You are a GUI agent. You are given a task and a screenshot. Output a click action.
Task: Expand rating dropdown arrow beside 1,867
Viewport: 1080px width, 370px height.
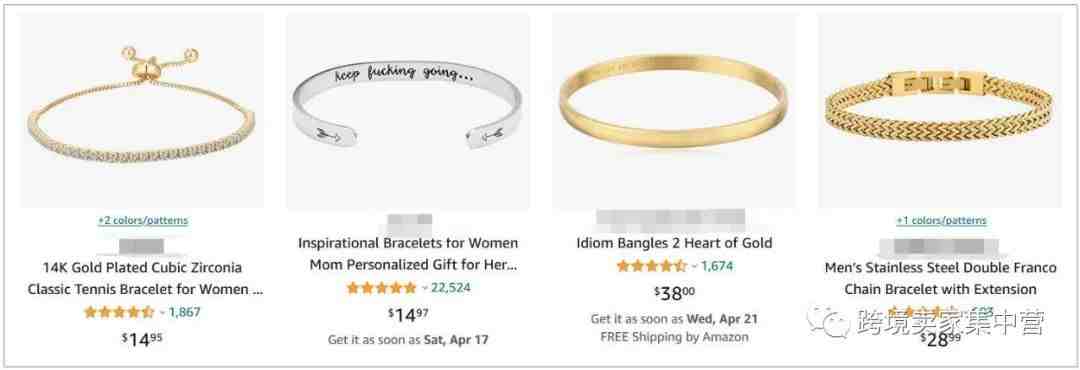[162, 313]
